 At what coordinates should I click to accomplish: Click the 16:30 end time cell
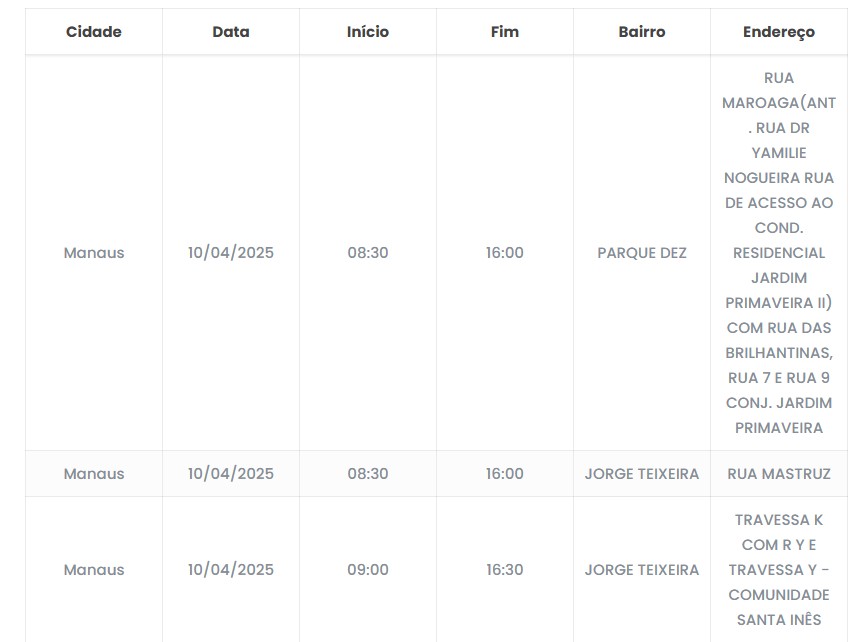(505, 570)
